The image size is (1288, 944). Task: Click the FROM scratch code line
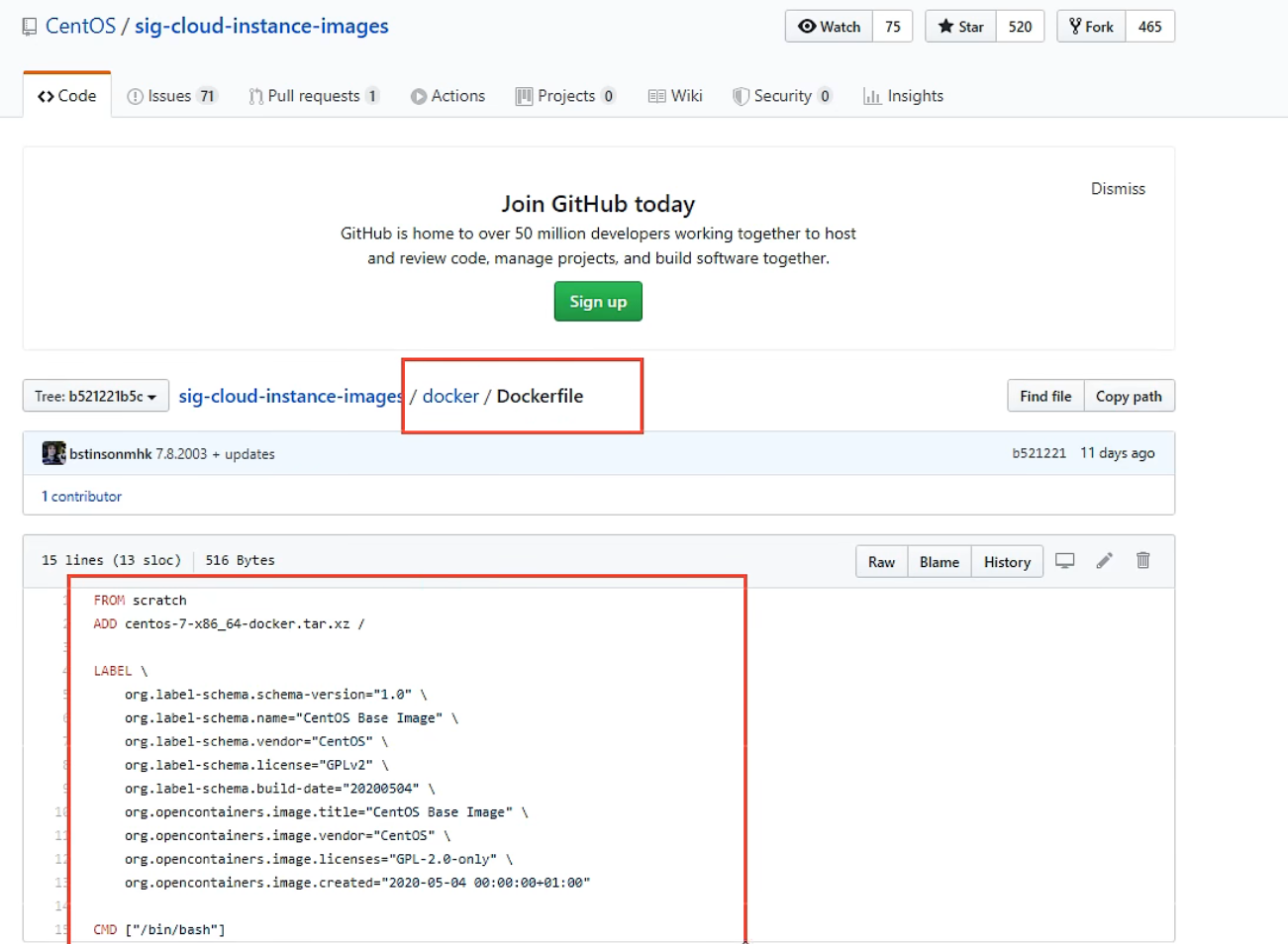[x=140, y=601]
